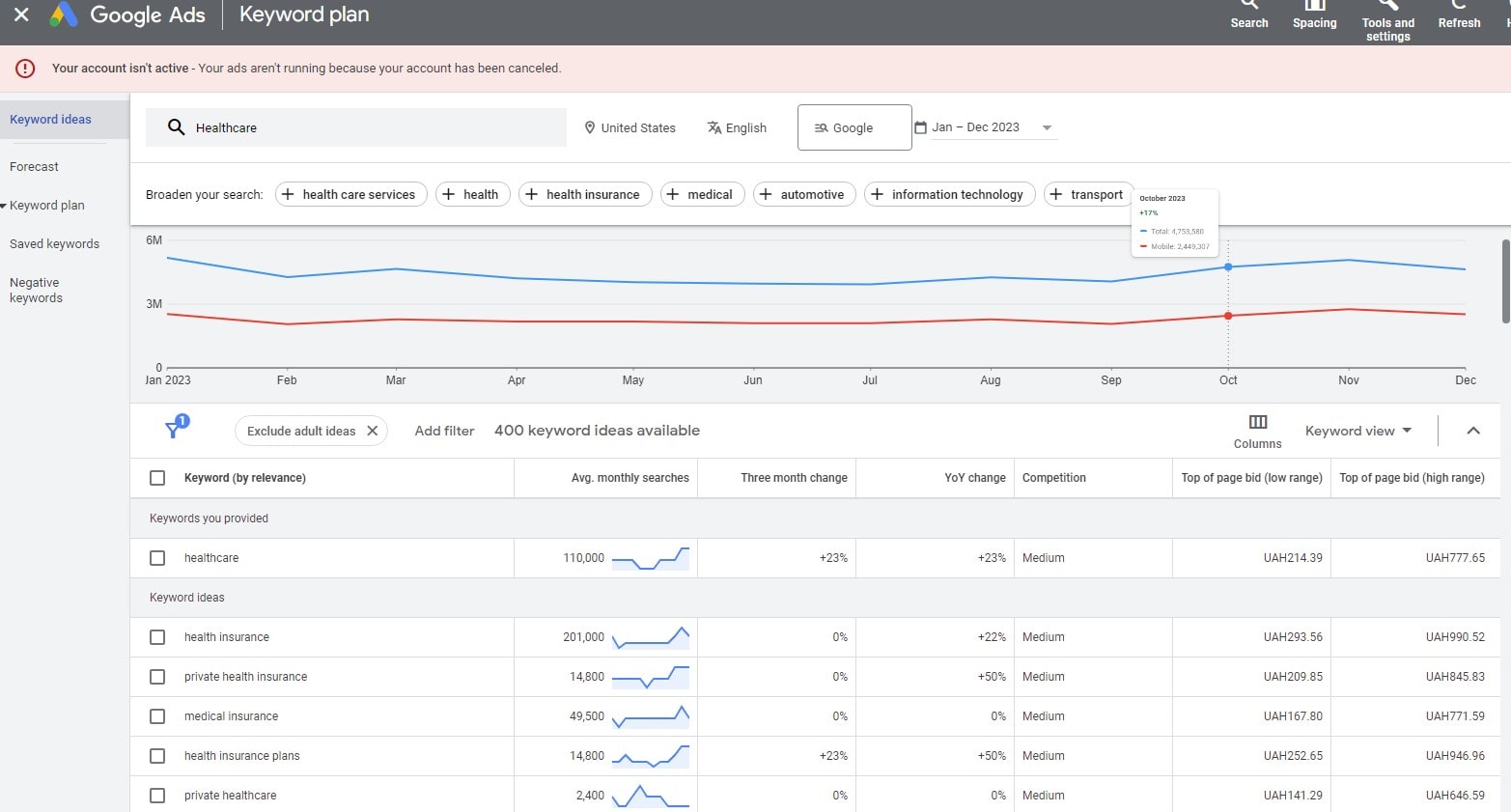
Task: Add the 'transport' broaden suggestion
Action: point(1089,194)
